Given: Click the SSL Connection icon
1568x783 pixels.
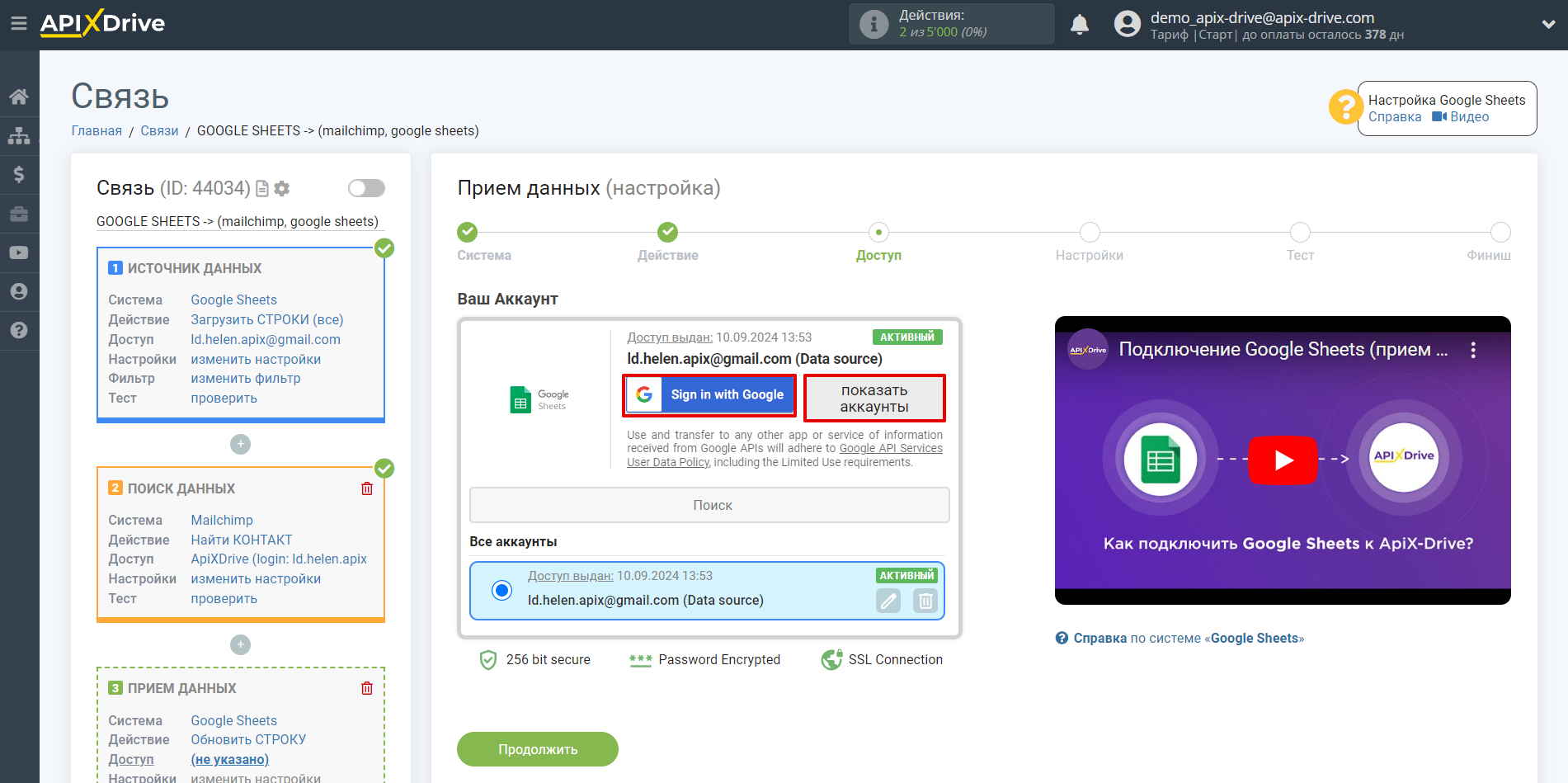Looking at the screenshot, I should click(x=831, y=660).
